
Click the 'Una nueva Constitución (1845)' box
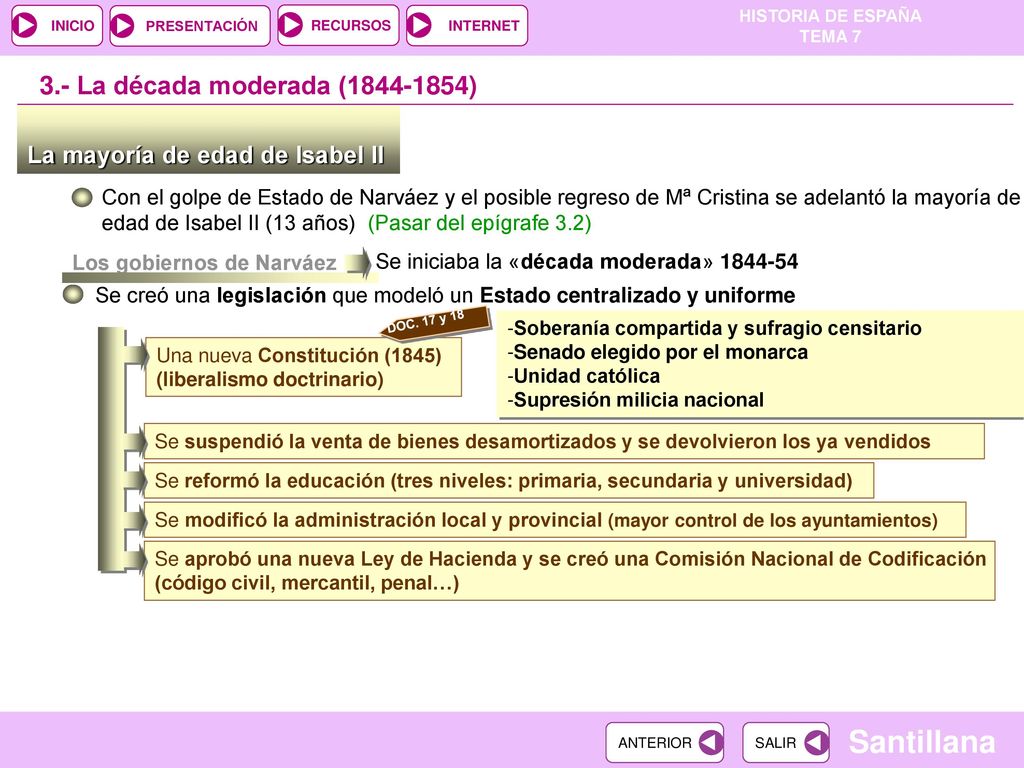click(x=303, y=367)
